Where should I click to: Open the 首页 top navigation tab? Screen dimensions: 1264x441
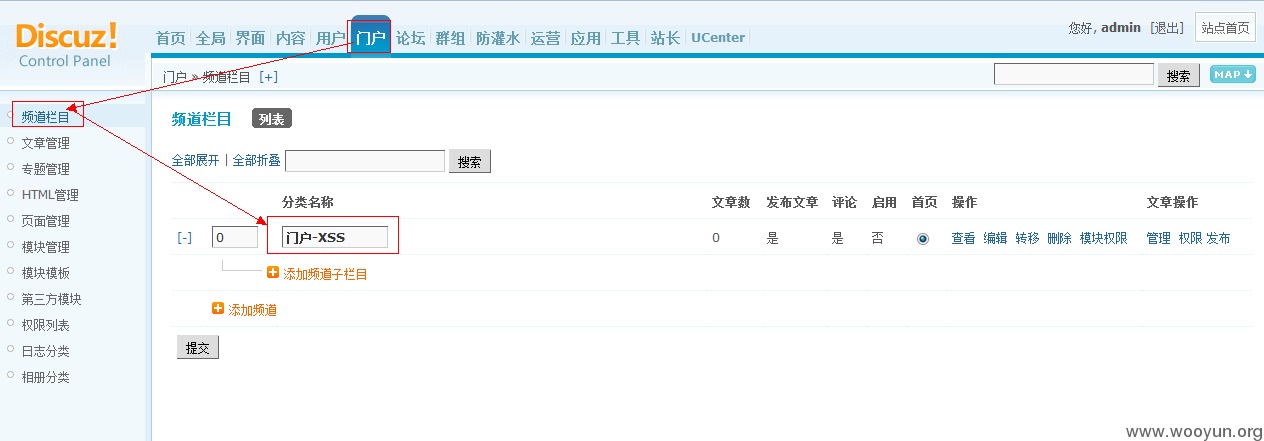point(171,38)
